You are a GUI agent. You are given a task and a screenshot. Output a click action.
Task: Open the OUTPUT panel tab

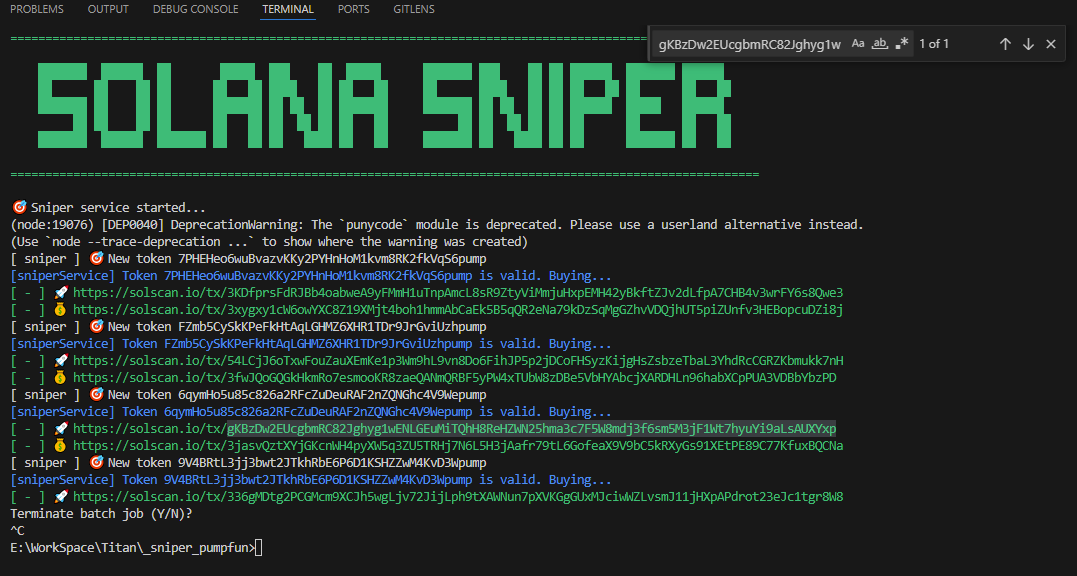[108, 10]
